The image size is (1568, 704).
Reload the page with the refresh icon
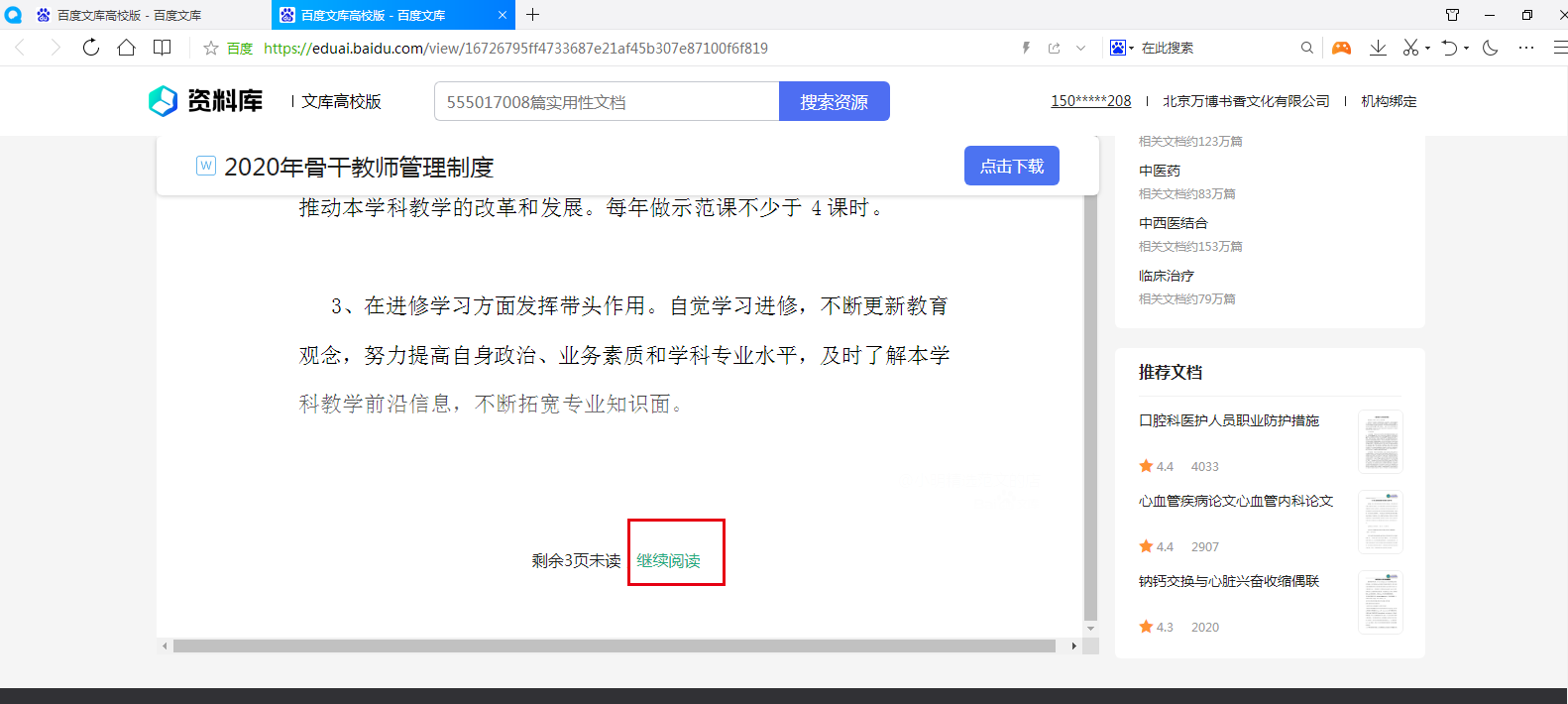pos(91,48)
